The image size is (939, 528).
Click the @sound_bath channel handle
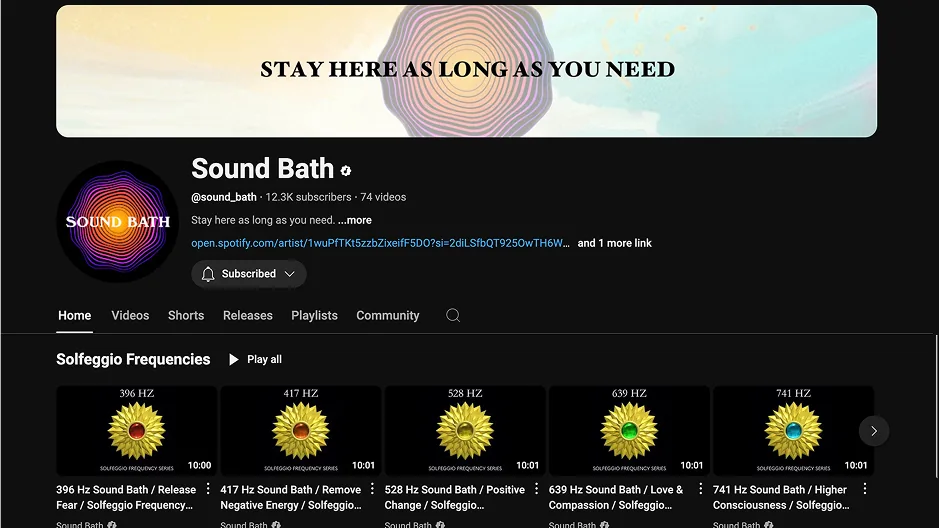(x=224, y=197)
